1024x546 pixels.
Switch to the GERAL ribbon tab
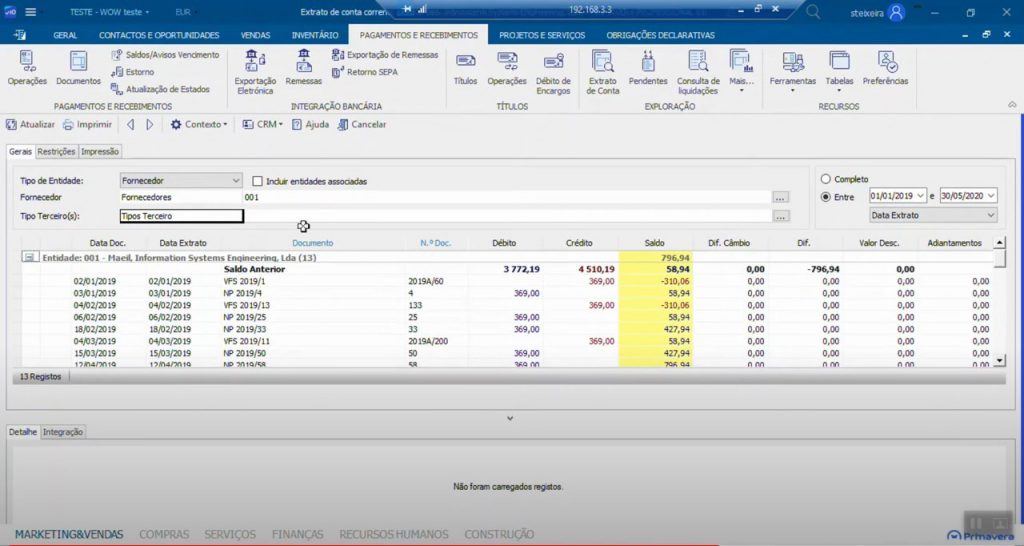[x=65, y=35]
